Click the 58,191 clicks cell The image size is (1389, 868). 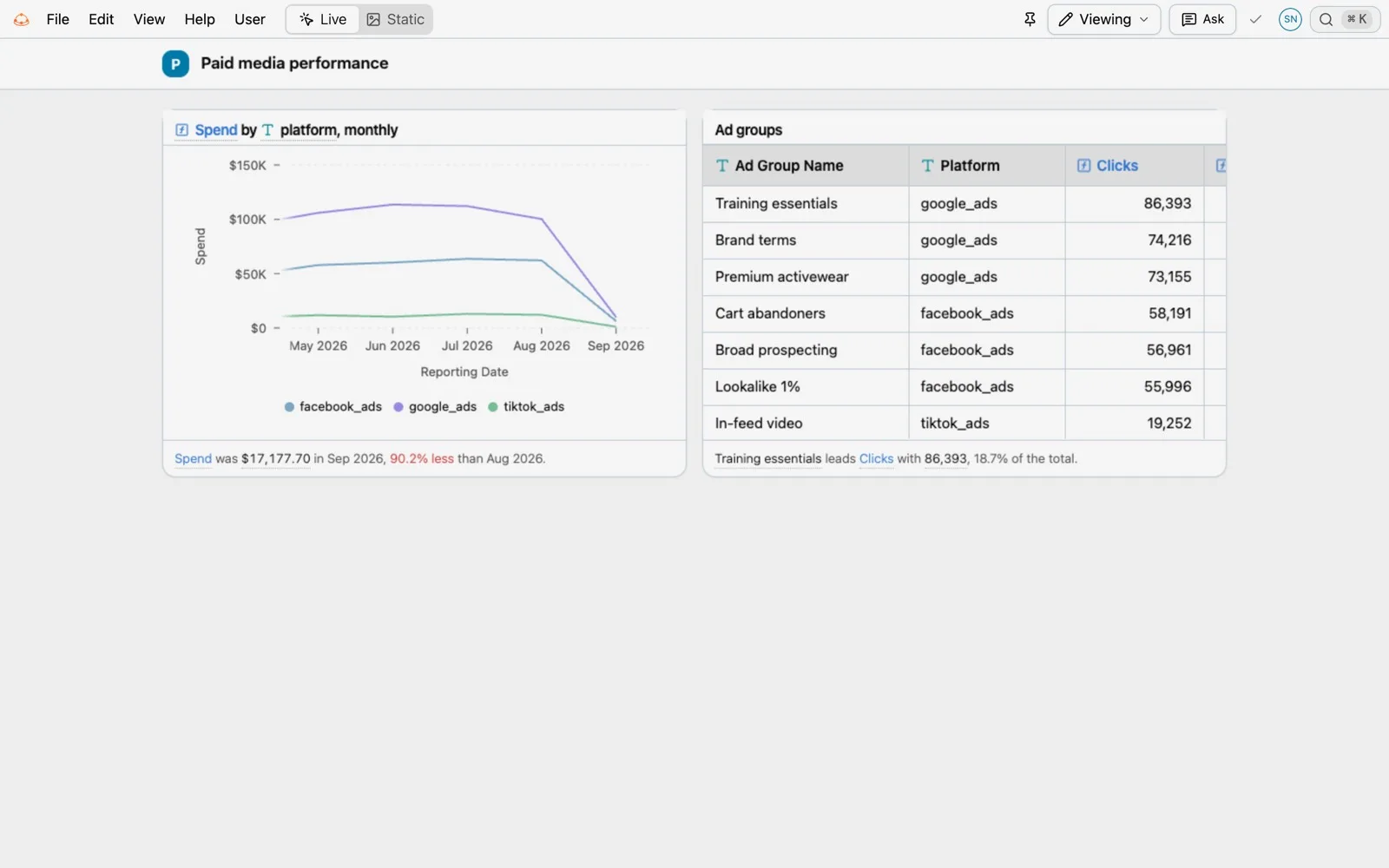pyautogui.click(x=1135, y=313)
